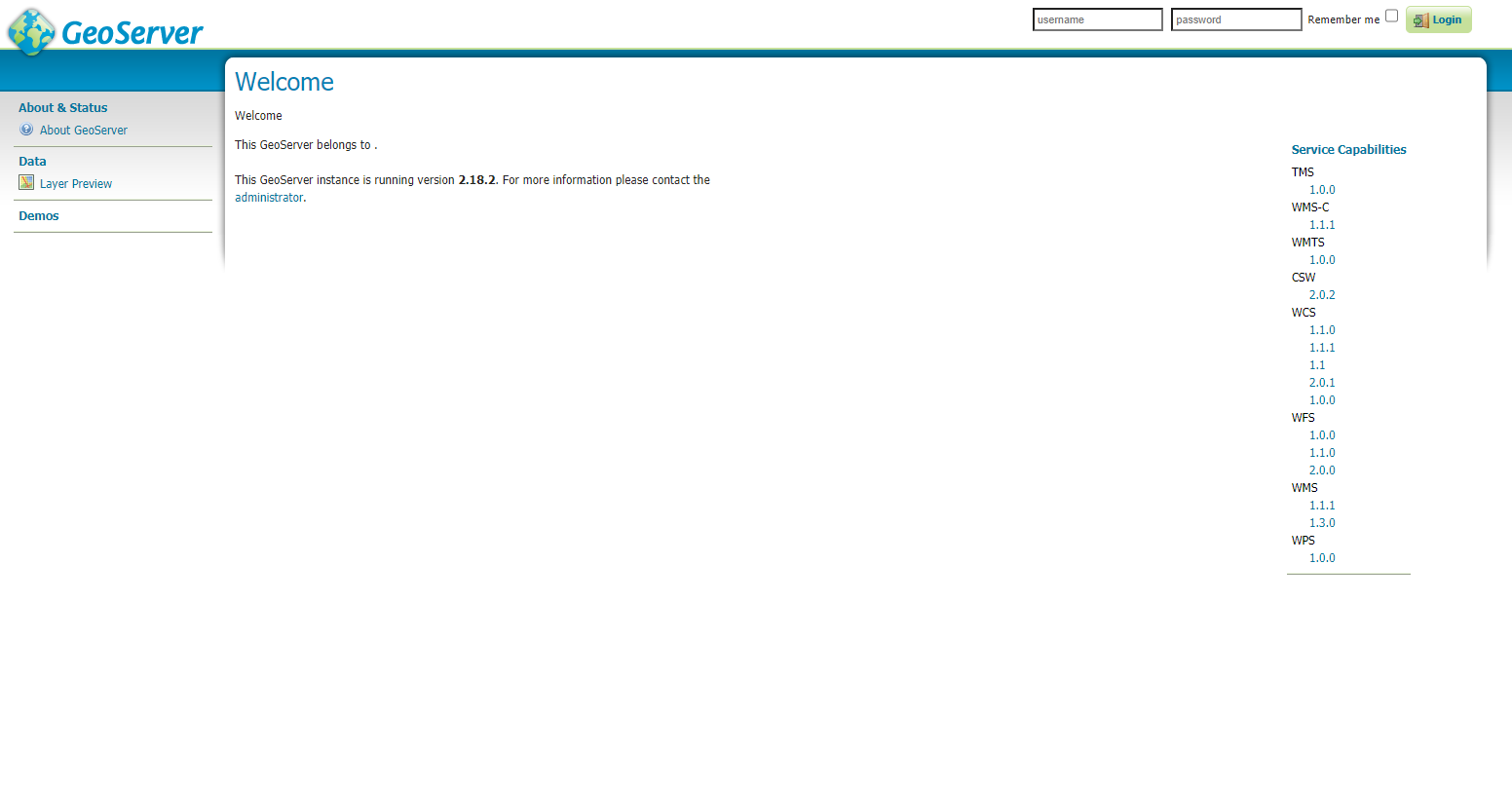Image resolution: width=1512 pixels, height=790 pixels.
Task: Contact the administrator via the link
Action: coord(269,198)
